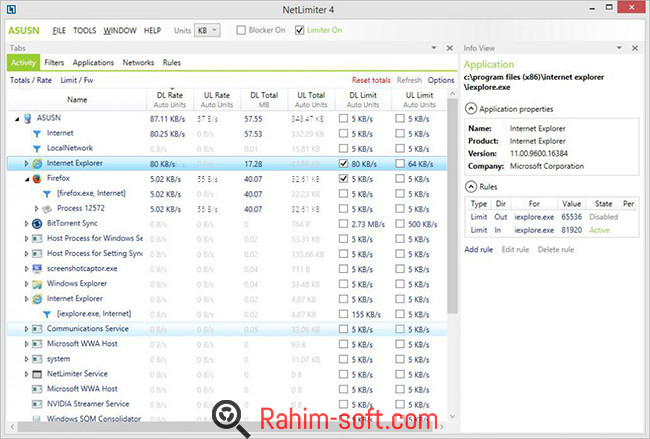Switch to the Rules tab
The height and width of the screenshot is (439, 650).
172,63
